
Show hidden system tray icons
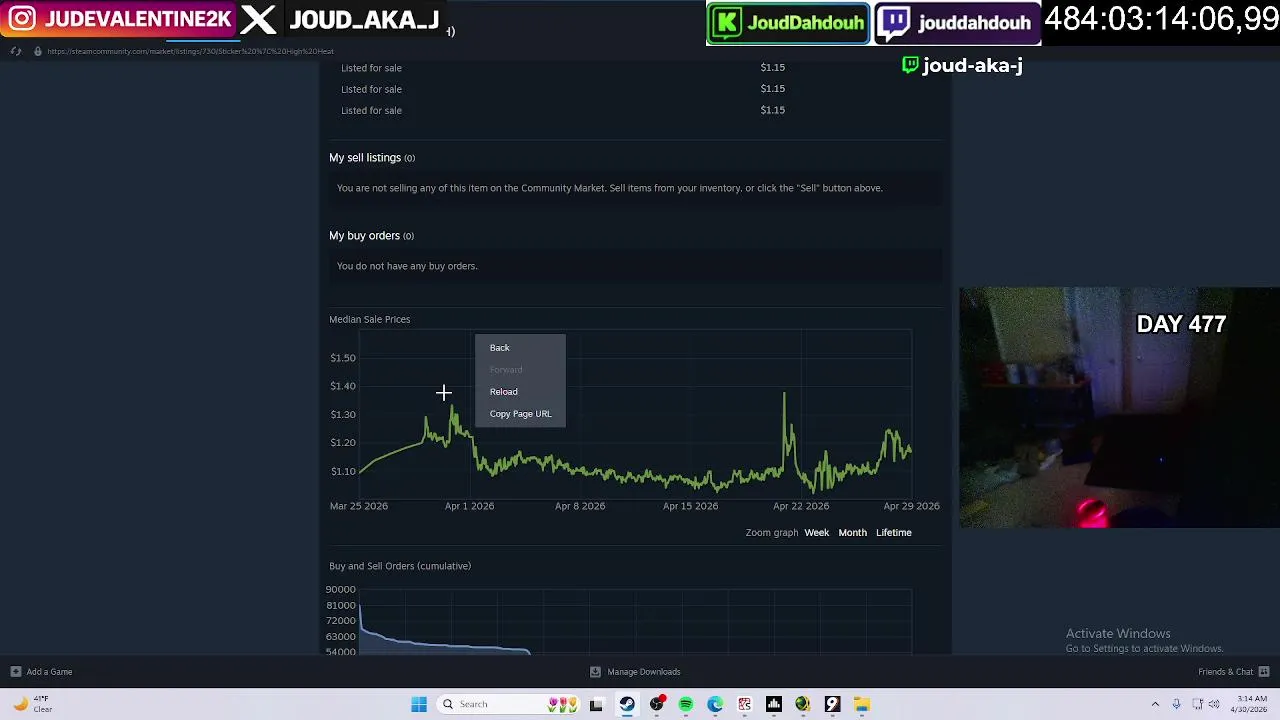pyautogui.click(x=1155, y=704)
